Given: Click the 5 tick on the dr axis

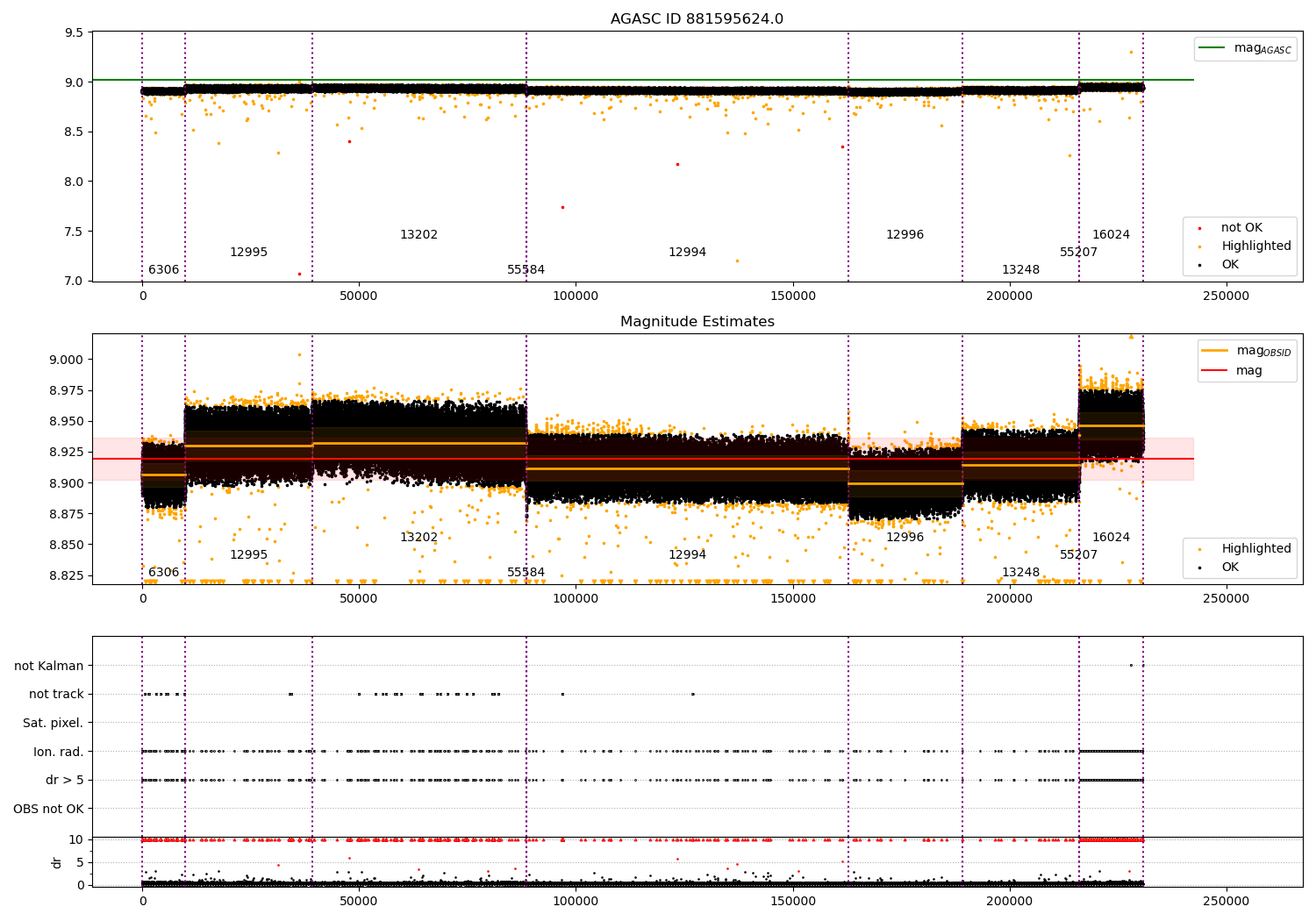Looking at the screenshot, I should (x=80, y=863).
